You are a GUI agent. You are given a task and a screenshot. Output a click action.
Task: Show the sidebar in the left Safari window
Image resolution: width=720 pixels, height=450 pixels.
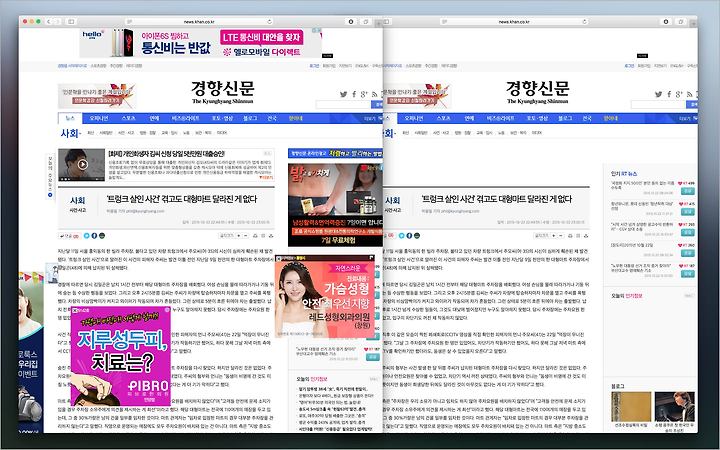coord(71,22)
